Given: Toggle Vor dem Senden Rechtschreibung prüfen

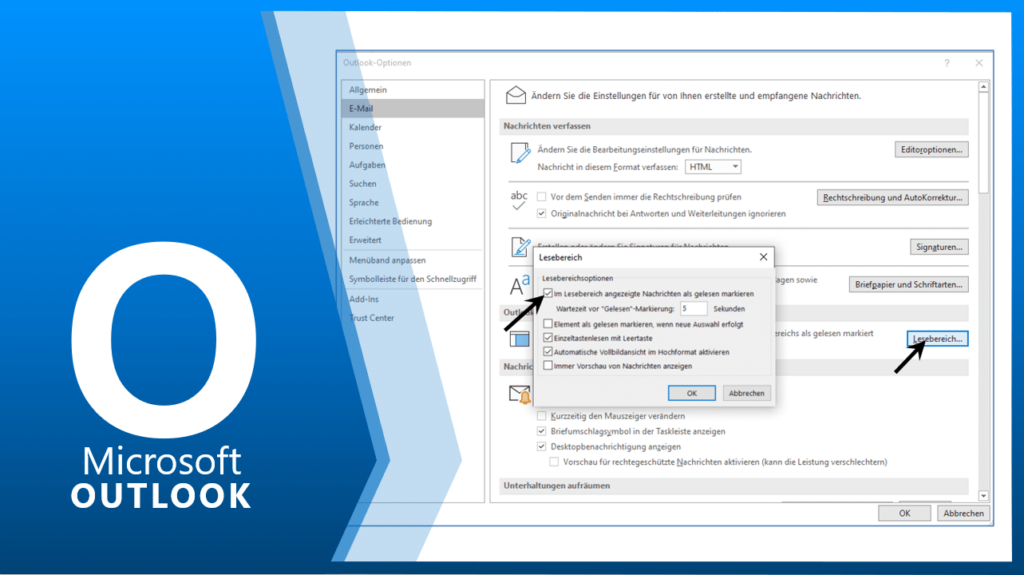Looking at the screenshot, I should click(x=541, y=197).
